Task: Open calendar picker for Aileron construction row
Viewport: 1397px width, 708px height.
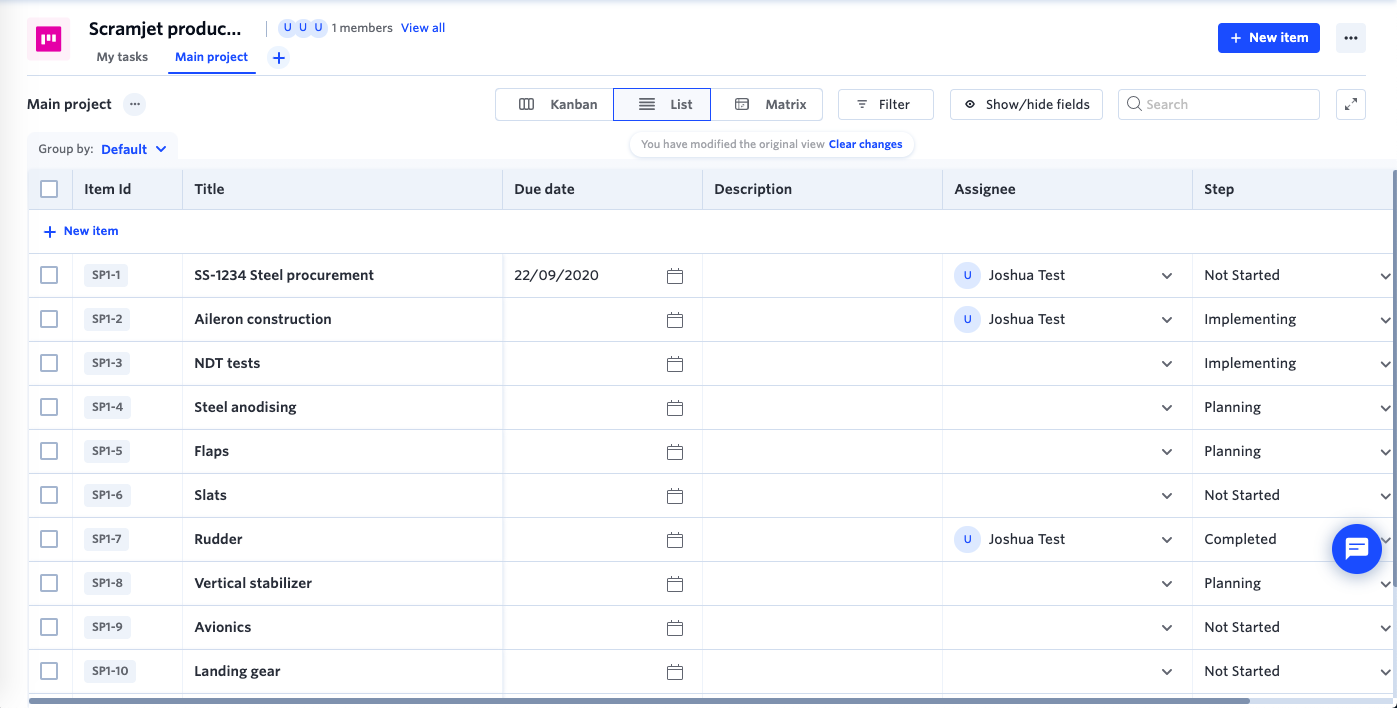Action: pyautogui.click(x=675, y=320)
